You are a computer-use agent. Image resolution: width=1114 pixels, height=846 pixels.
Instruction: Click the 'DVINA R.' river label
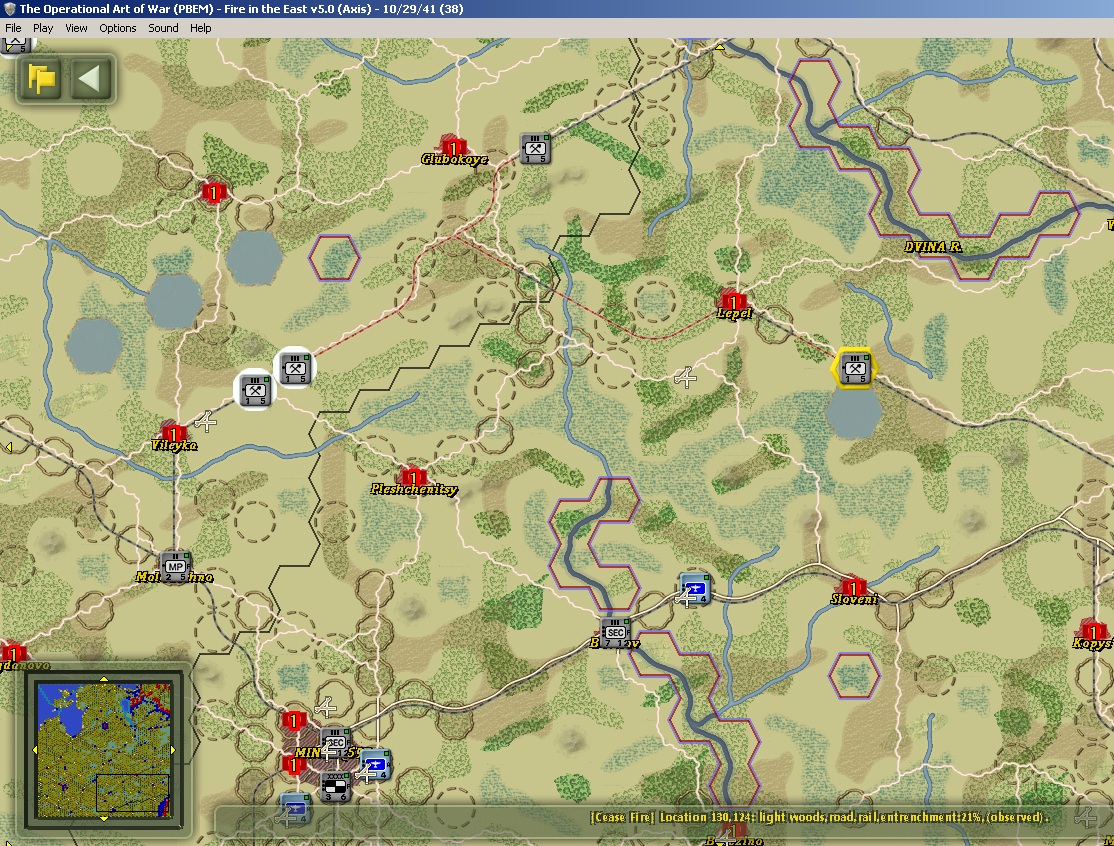pyautogui.click(x=933, y=246)
